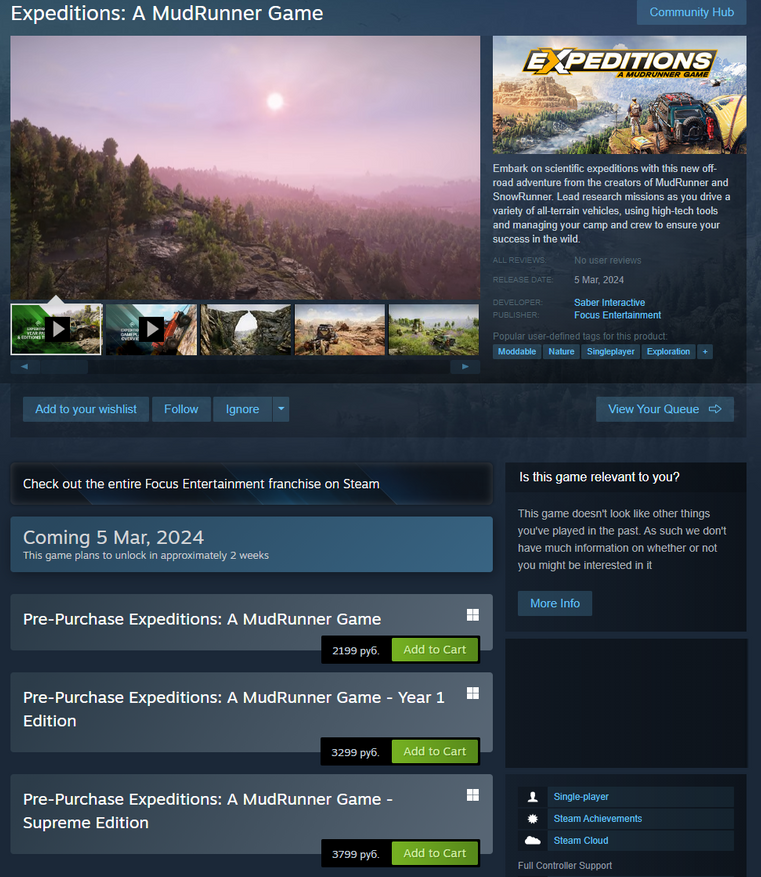Click More Info about game relevance
761x877 pixels.
click(x=555, y=603)
